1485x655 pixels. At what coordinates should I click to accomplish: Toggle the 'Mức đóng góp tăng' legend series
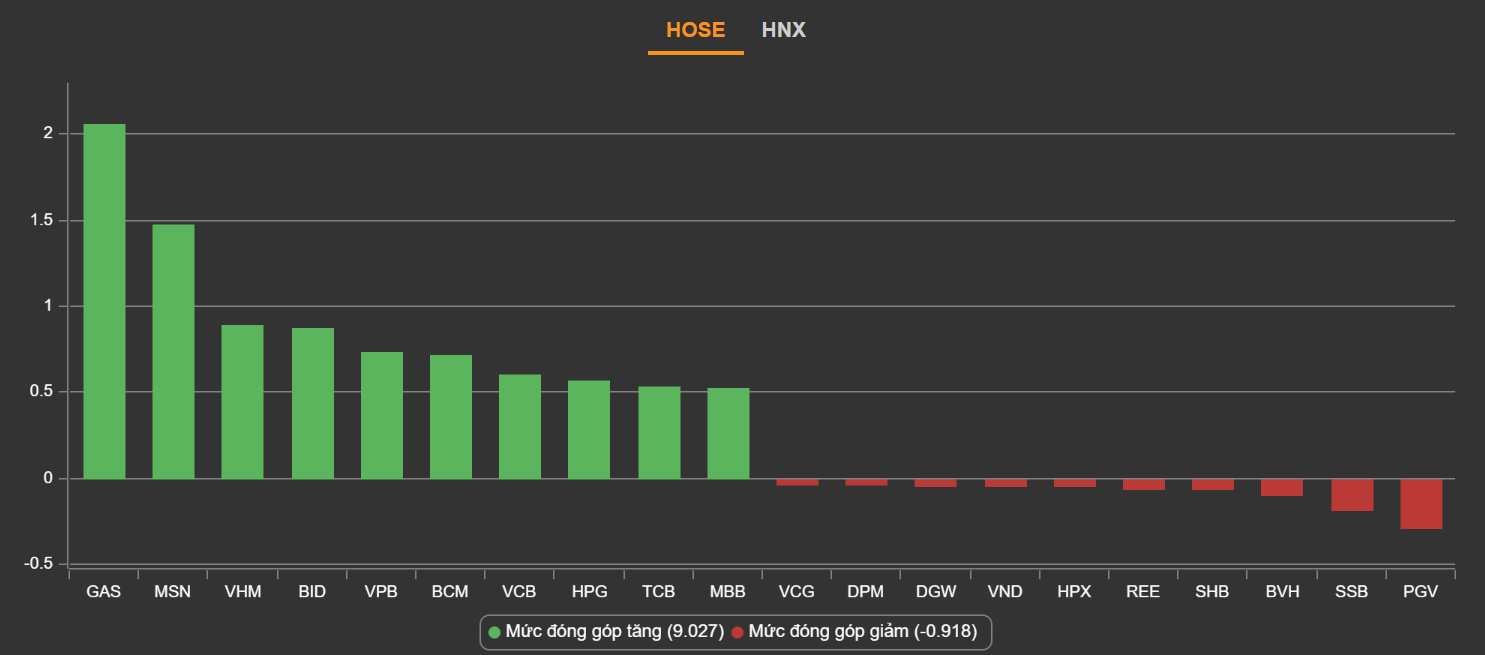(x=614, y=631)
